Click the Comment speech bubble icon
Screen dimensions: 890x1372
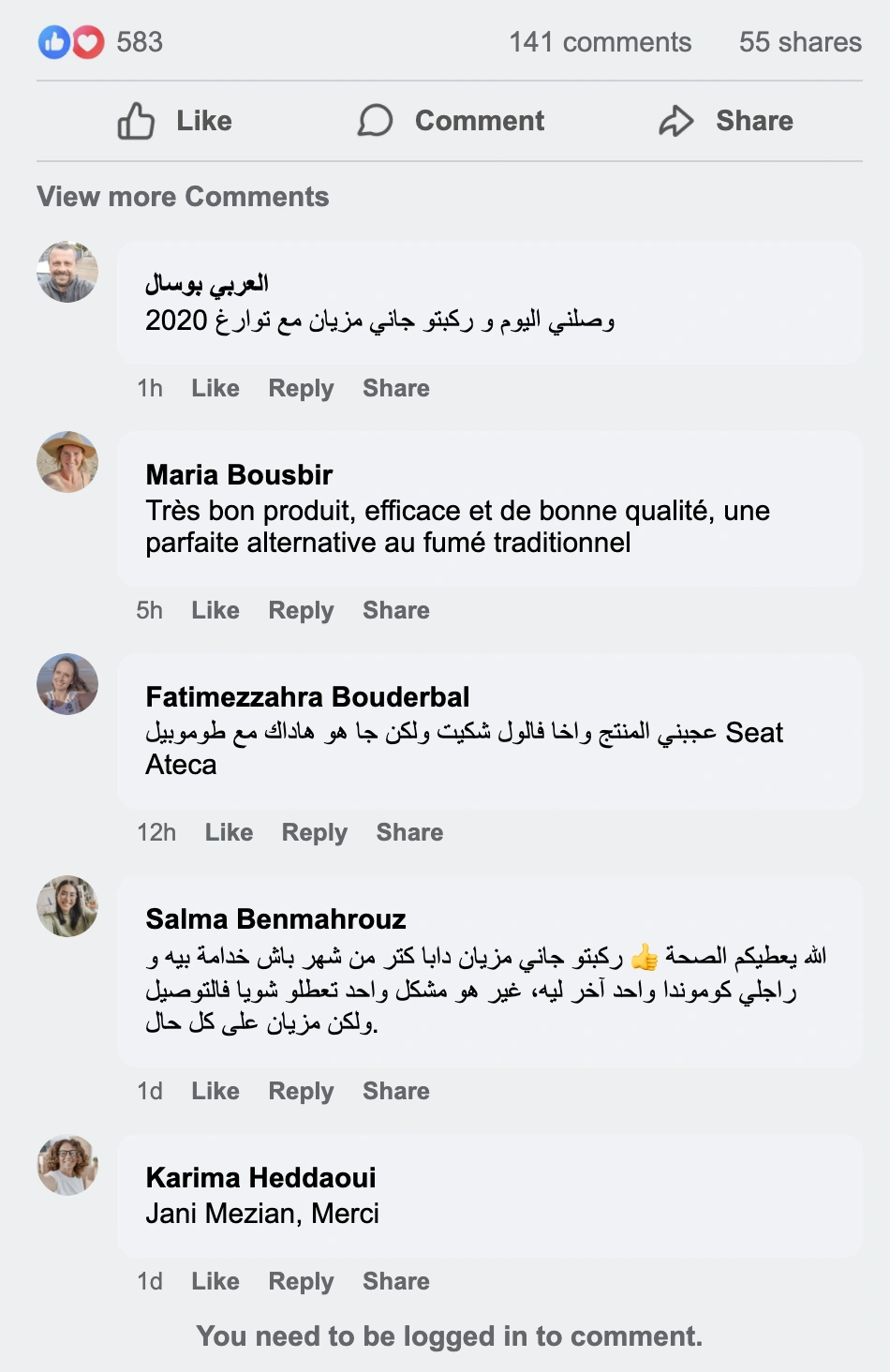375,121
